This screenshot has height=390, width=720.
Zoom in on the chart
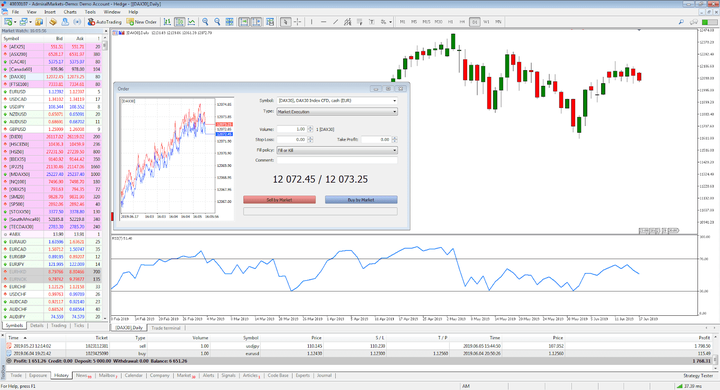[205, 22]
